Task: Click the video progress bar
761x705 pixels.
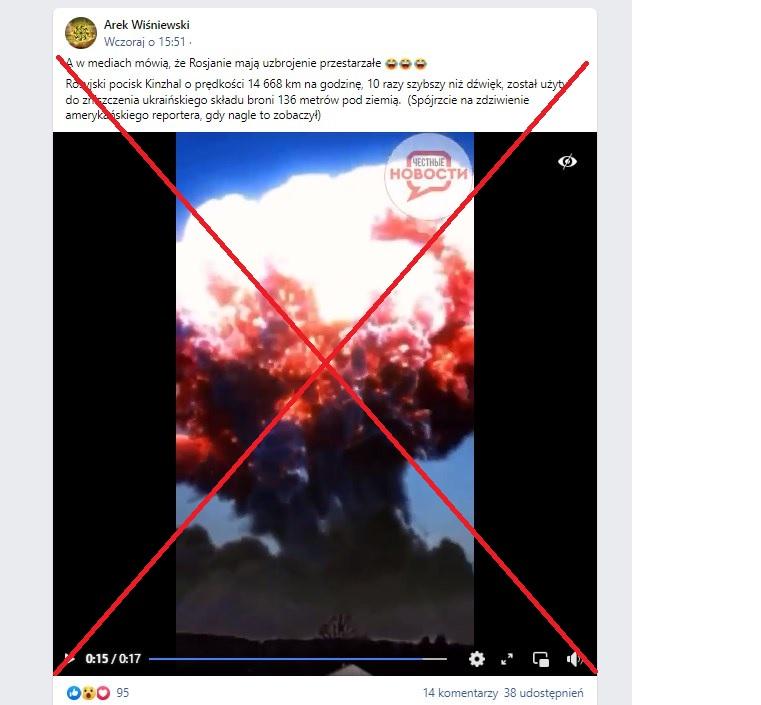Action: [298, 659]
